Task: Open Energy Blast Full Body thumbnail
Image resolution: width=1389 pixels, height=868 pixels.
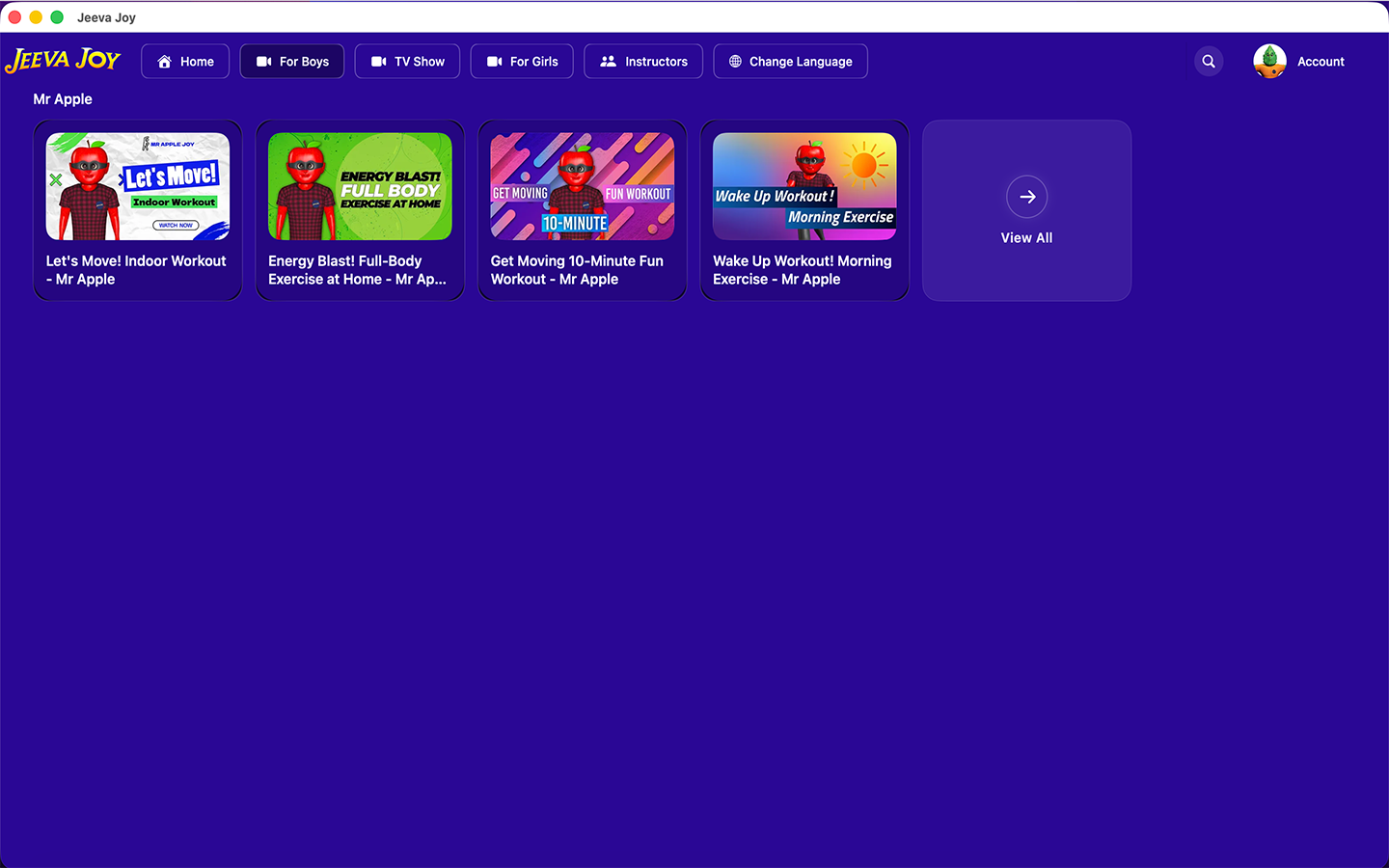Action: 360,186
